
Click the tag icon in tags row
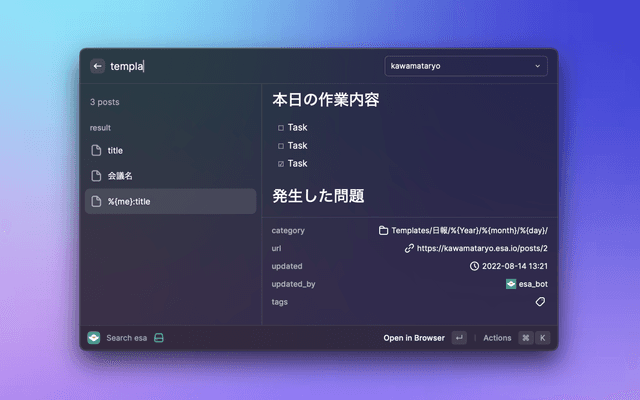pos(541,301)
